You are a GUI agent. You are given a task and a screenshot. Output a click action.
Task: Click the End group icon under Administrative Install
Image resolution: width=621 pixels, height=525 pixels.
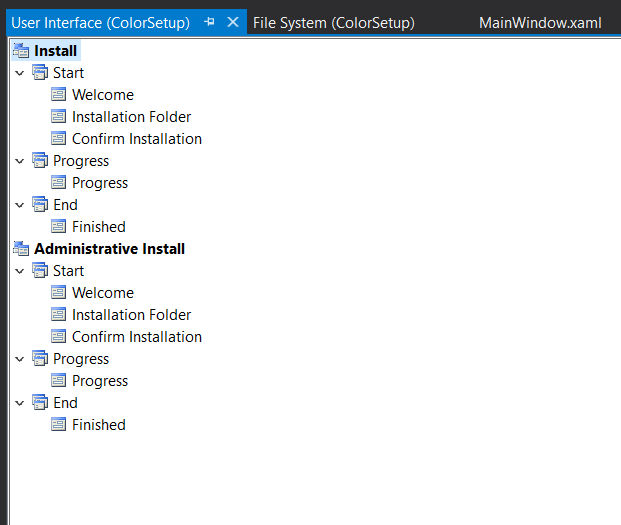(40, 402)
